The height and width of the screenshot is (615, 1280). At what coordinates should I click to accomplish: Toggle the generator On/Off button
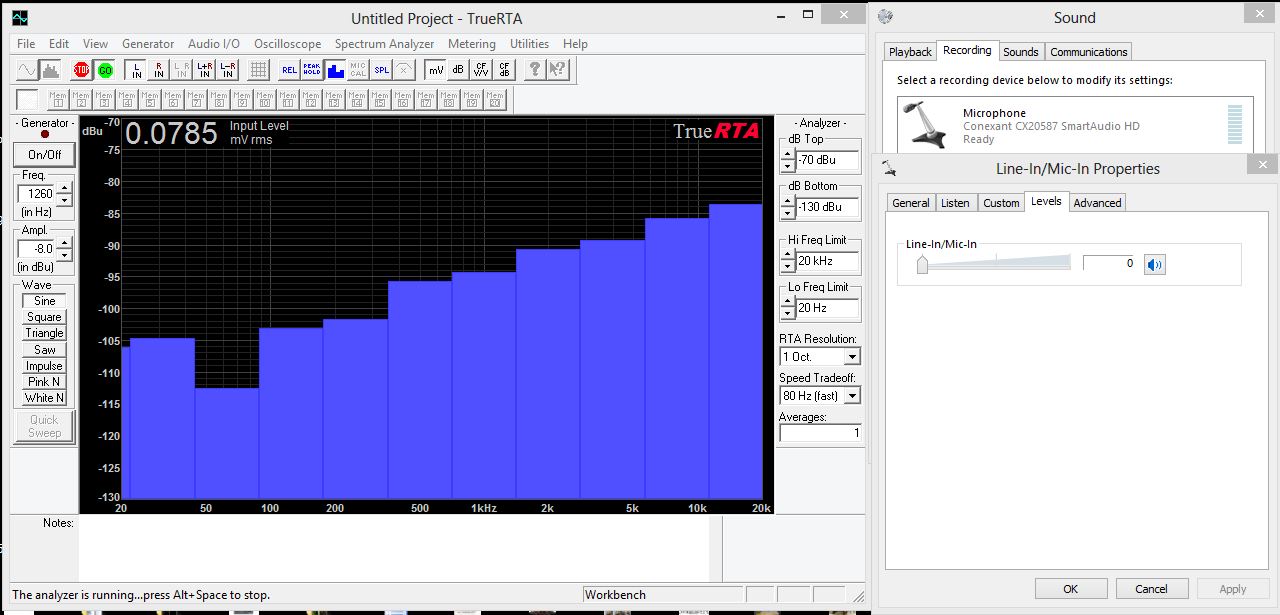(x=44, y=155)
